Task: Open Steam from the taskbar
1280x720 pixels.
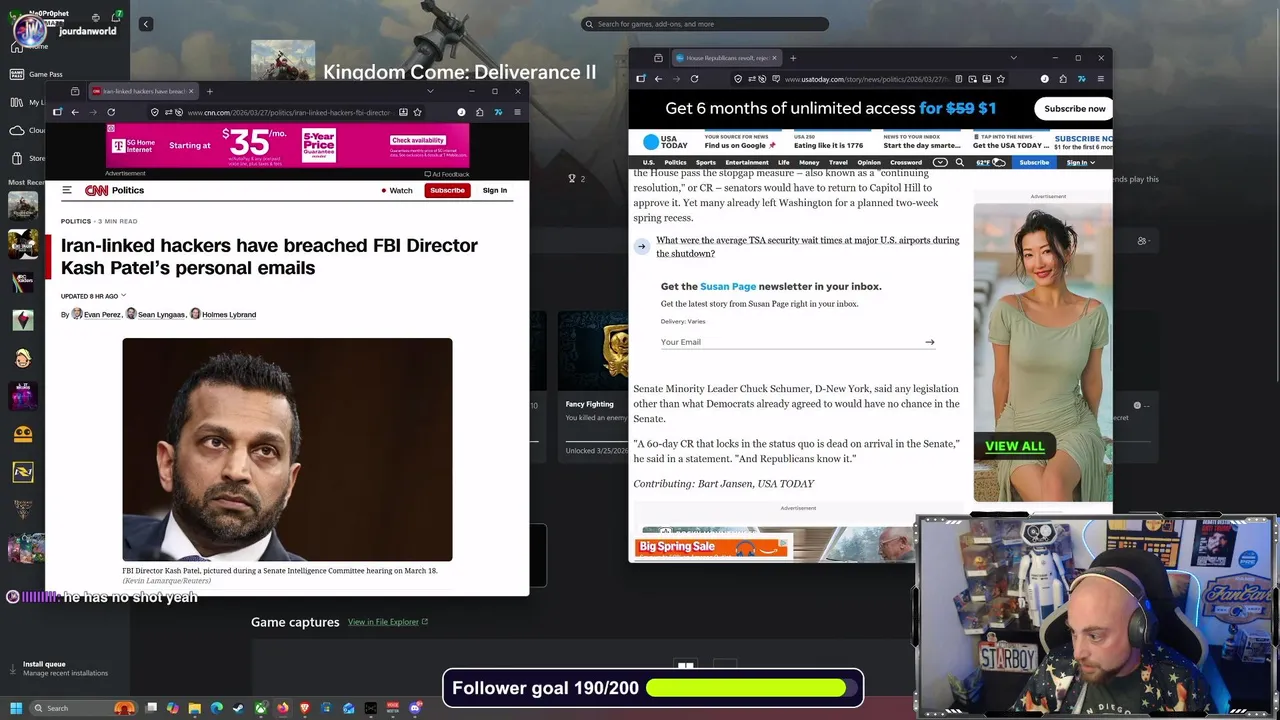Action: point(238,708)
